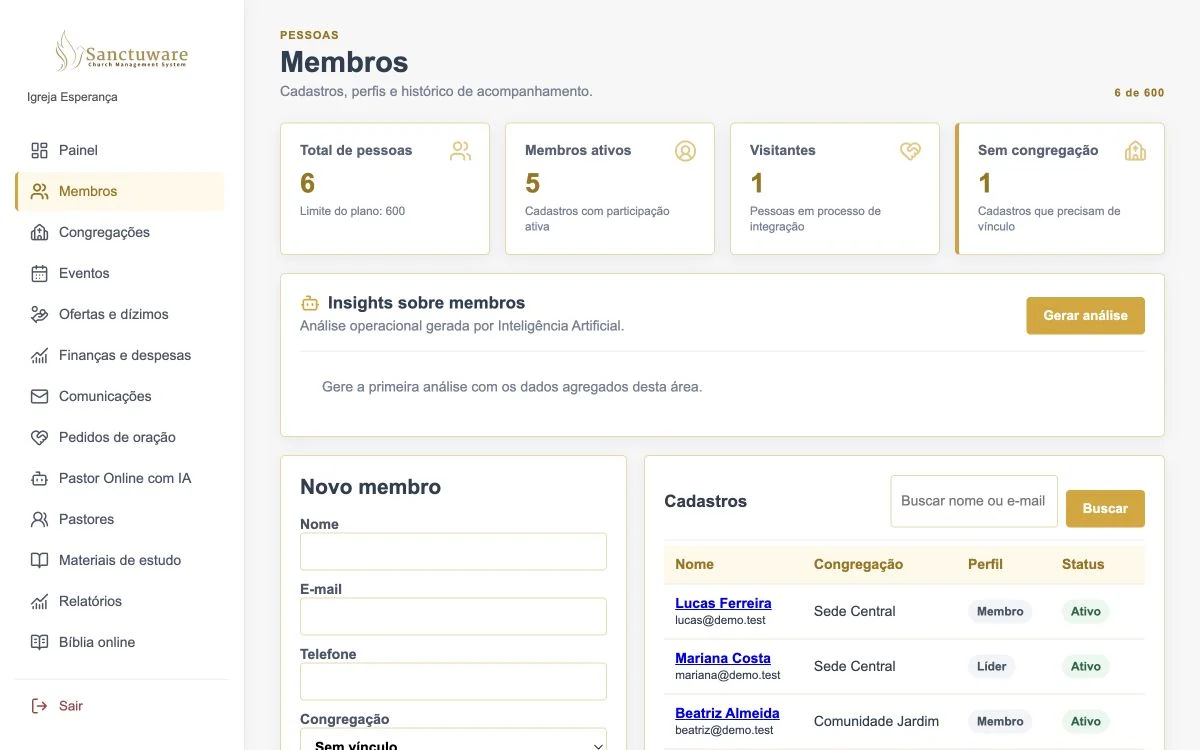Open Finanças e despesas section
The width and height of the screenshot is (1200, 750).
pyautogui.click(x=119, y=355)
